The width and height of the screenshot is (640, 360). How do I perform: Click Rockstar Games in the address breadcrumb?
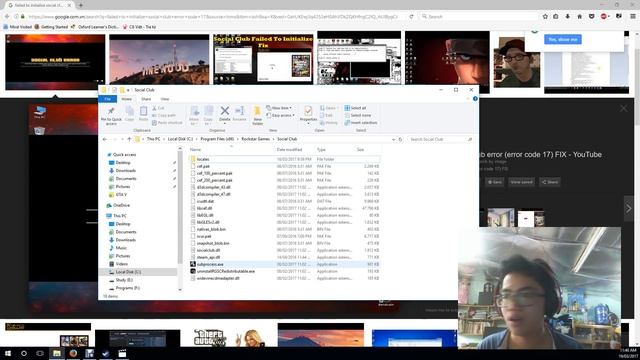(256, 139)
